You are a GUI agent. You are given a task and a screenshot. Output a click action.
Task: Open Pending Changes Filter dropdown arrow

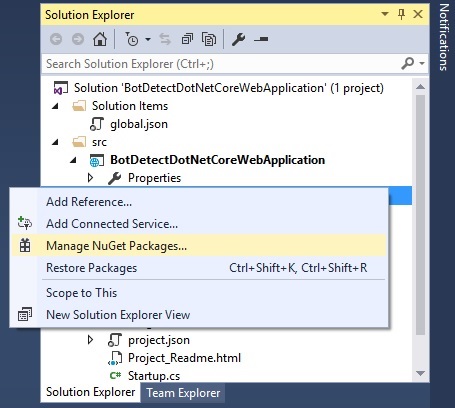[x=148, y=39]
